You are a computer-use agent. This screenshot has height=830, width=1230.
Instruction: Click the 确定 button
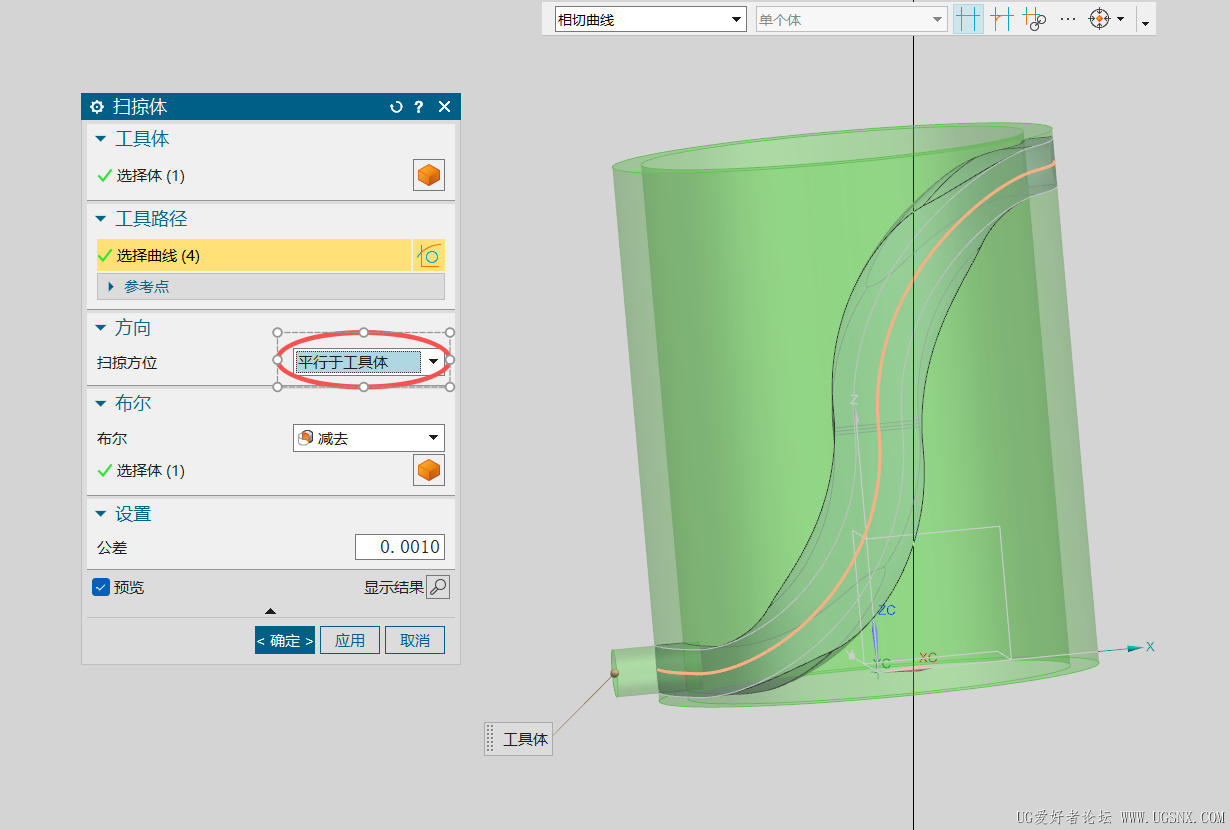[x=285, y=640]
